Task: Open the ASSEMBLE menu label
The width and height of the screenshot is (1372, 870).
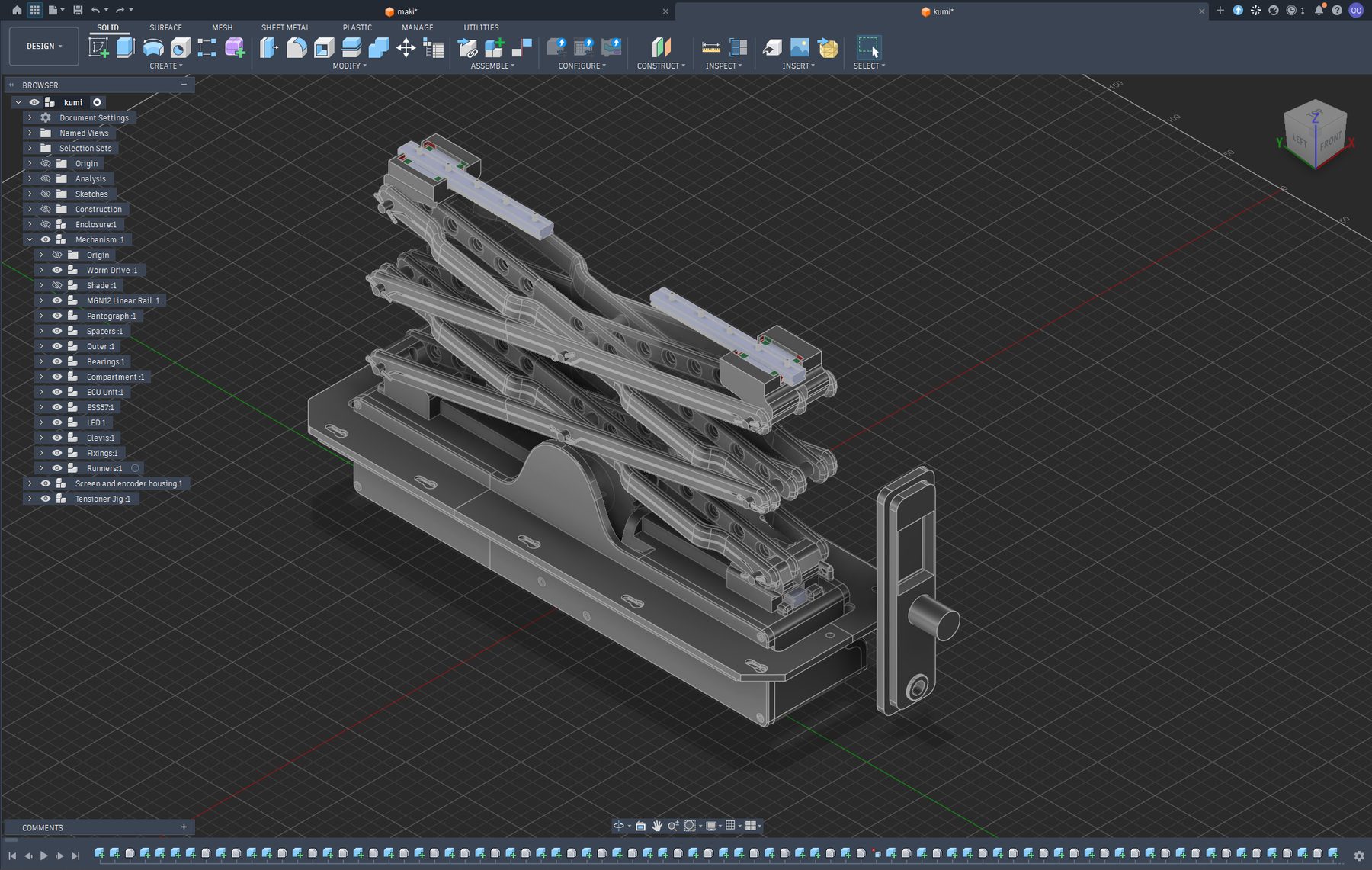Action: [x=492, y=66]
